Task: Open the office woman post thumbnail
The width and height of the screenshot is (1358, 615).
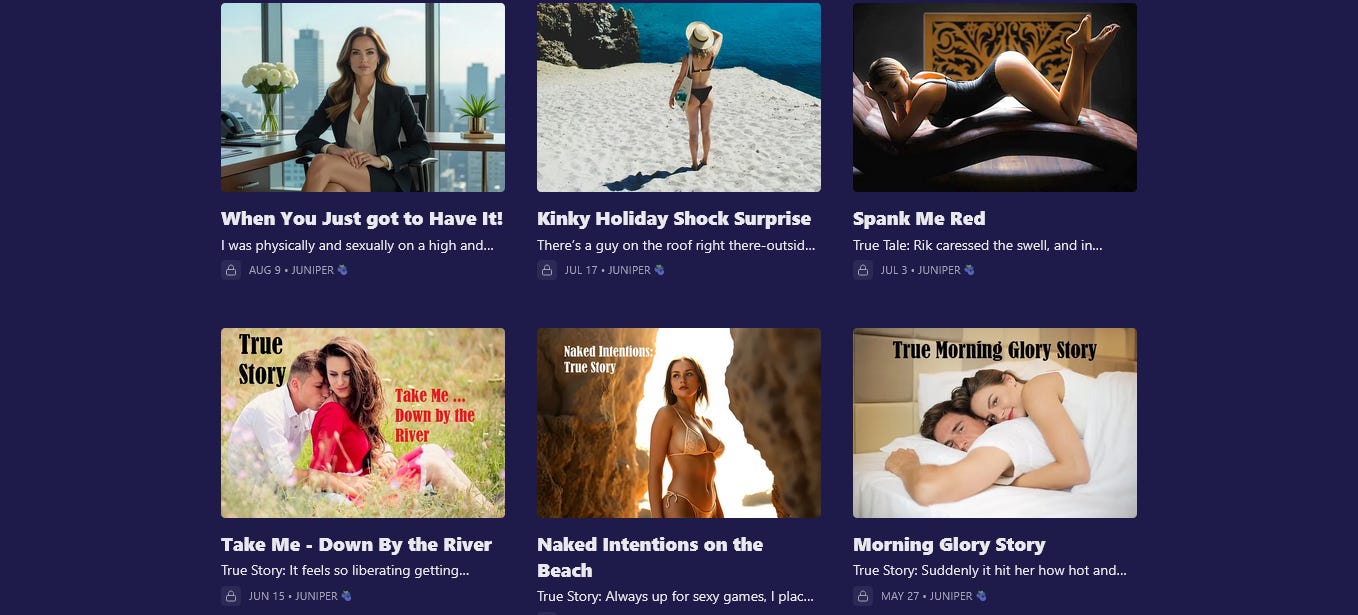Action: click(363, 97)
